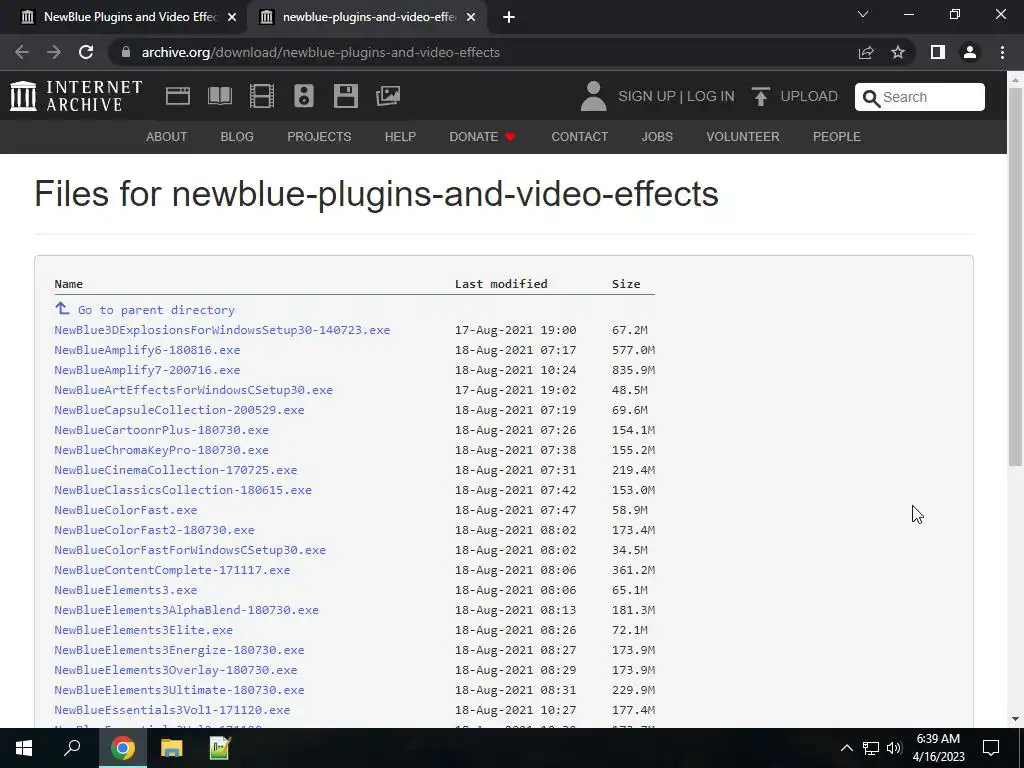The height and width of the screenshot is (768, 1024).
Task: Open the VOLUNTEER menu item
Action: [743, 136]
